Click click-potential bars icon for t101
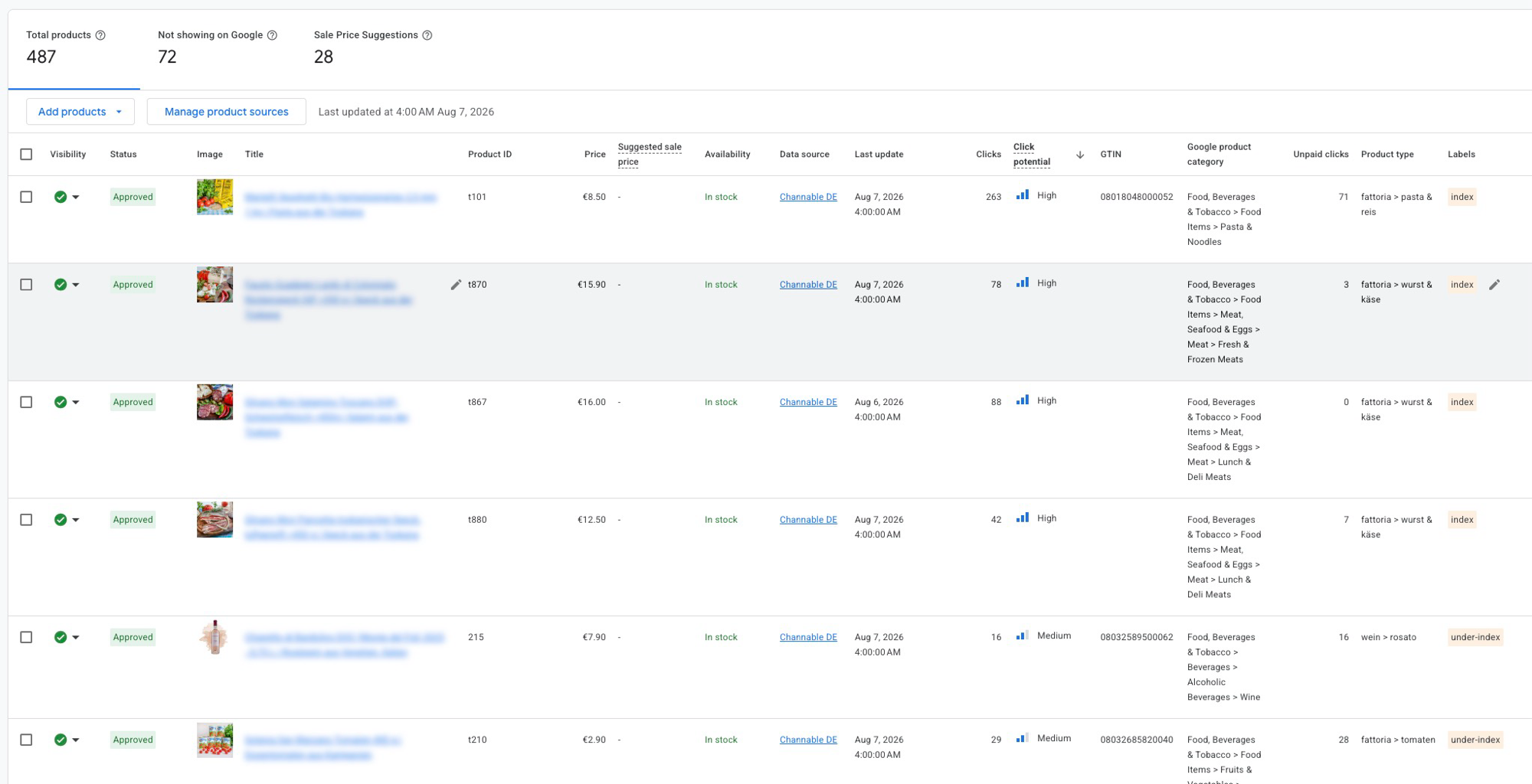 1023,196
